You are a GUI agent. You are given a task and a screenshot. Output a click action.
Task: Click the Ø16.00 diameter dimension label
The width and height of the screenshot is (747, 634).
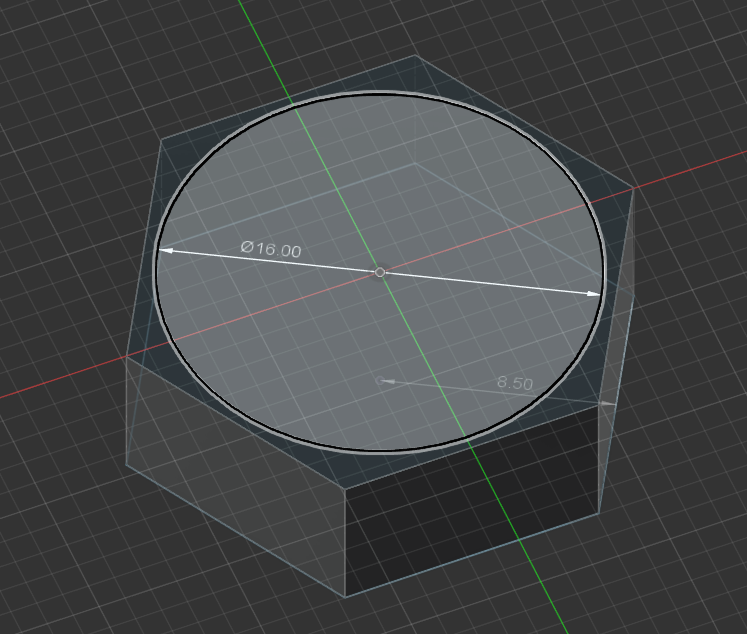click(x=271, y=249)
